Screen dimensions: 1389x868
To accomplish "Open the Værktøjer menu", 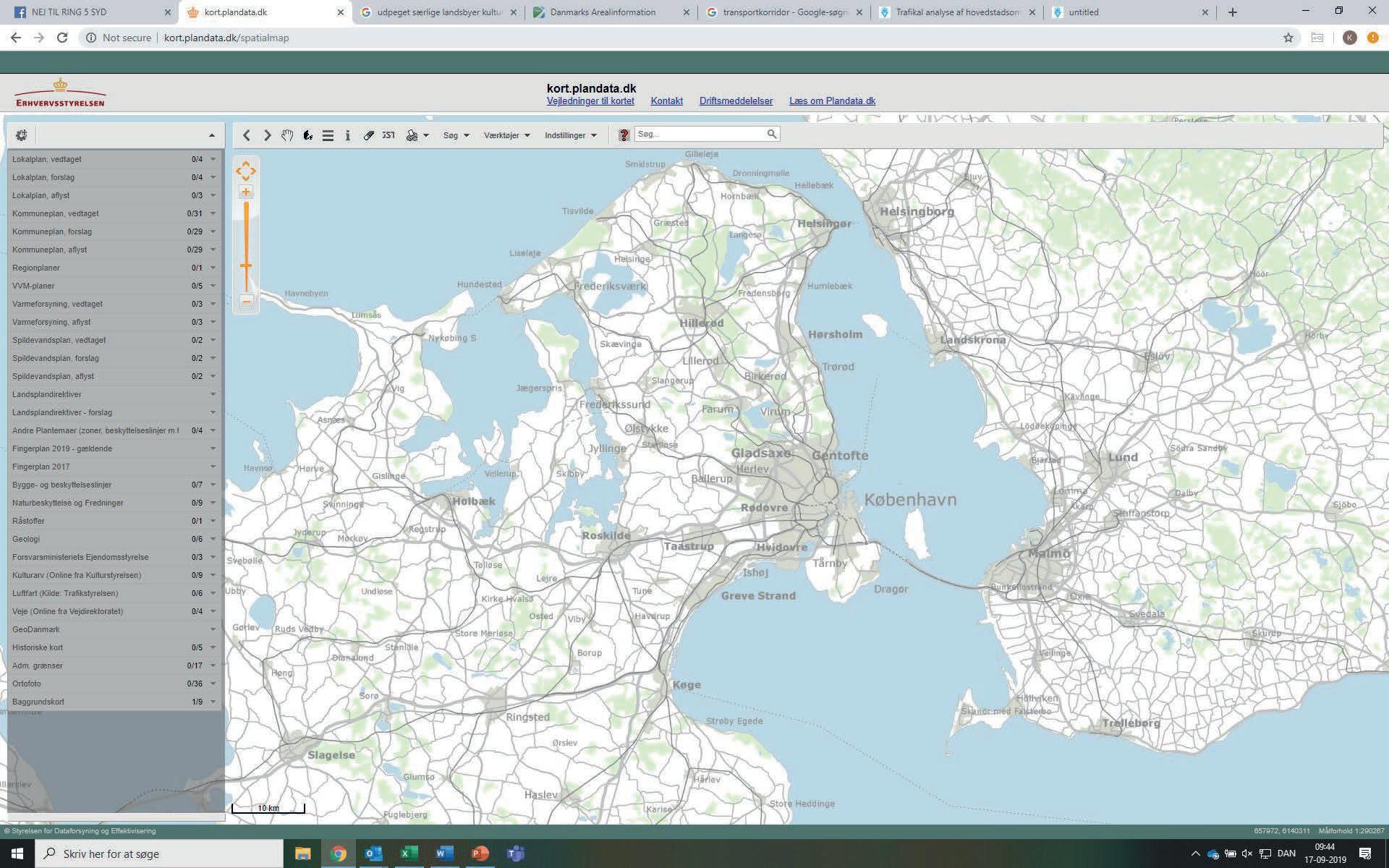I will [506, 135].
